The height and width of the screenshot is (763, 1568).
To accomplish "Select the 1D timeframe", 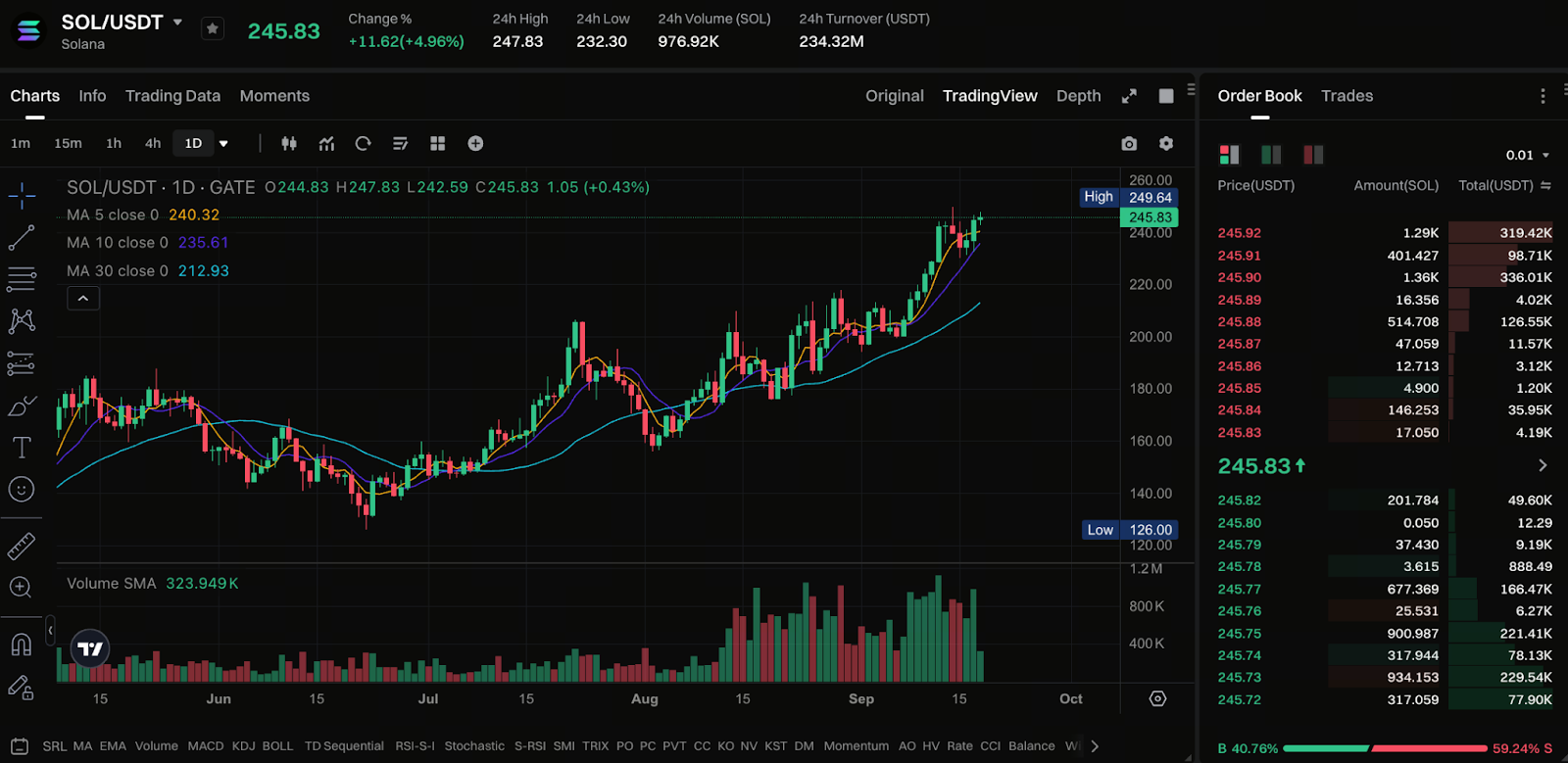I will (193, 143).
